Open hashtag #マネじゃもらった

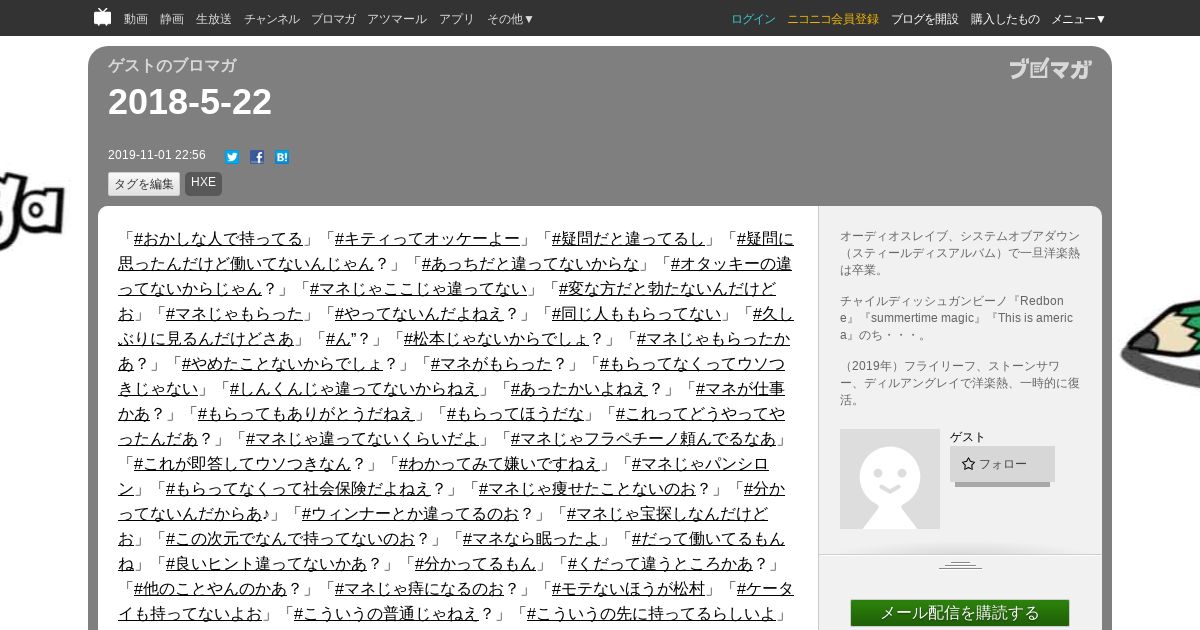click(234, 313)
